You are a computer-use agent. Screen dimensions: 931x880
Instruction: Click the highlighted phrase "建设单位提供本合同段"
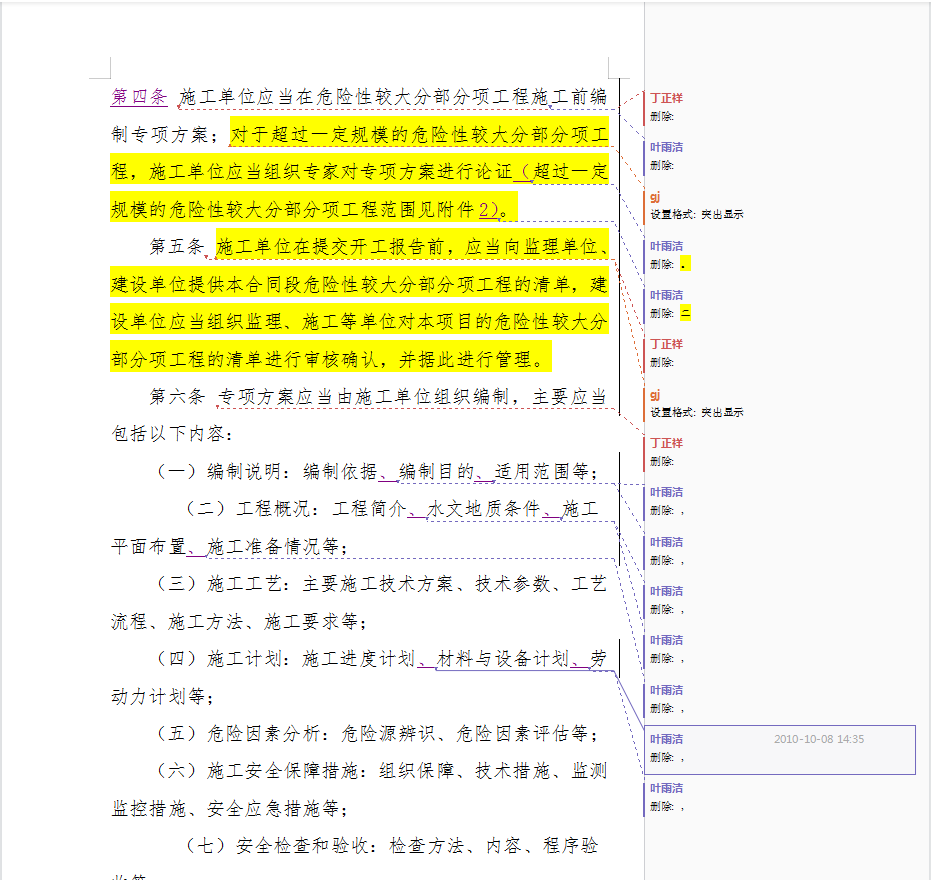click(206, 284)
